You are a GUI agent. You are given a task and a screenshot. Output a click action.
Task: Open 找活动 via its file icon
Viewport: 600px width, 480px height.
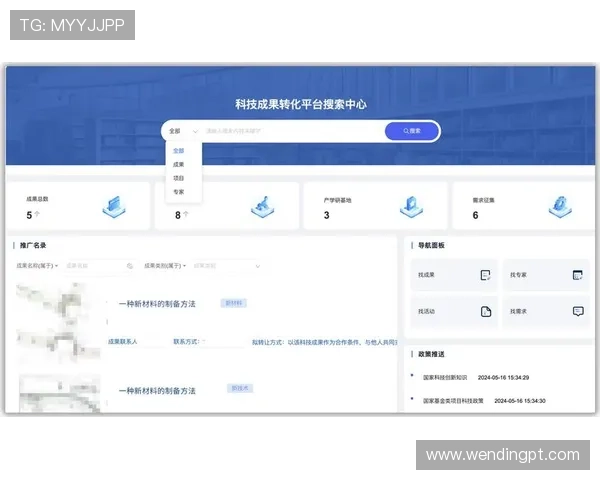click(x=486, y=312)
